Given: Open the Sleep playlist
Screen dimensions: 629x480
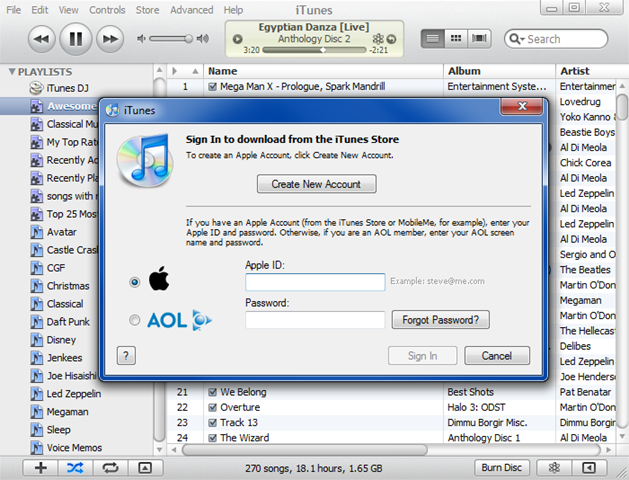Looking at the screenshot, I should coord(58,430).
